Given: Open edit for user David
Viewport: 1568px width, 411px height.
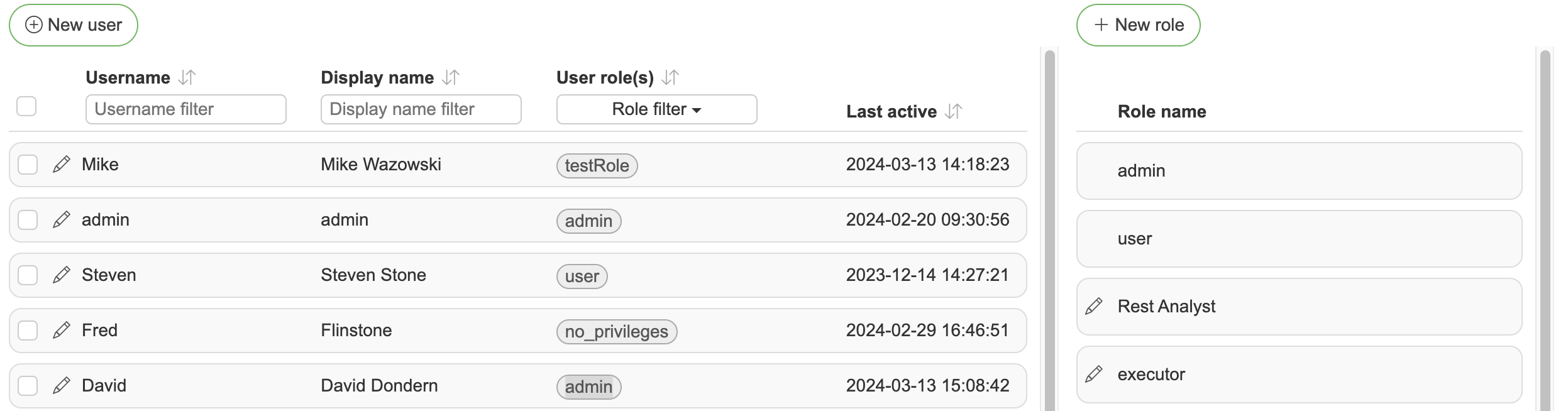Looking at the screenshot, I should [x=61, y=386].
